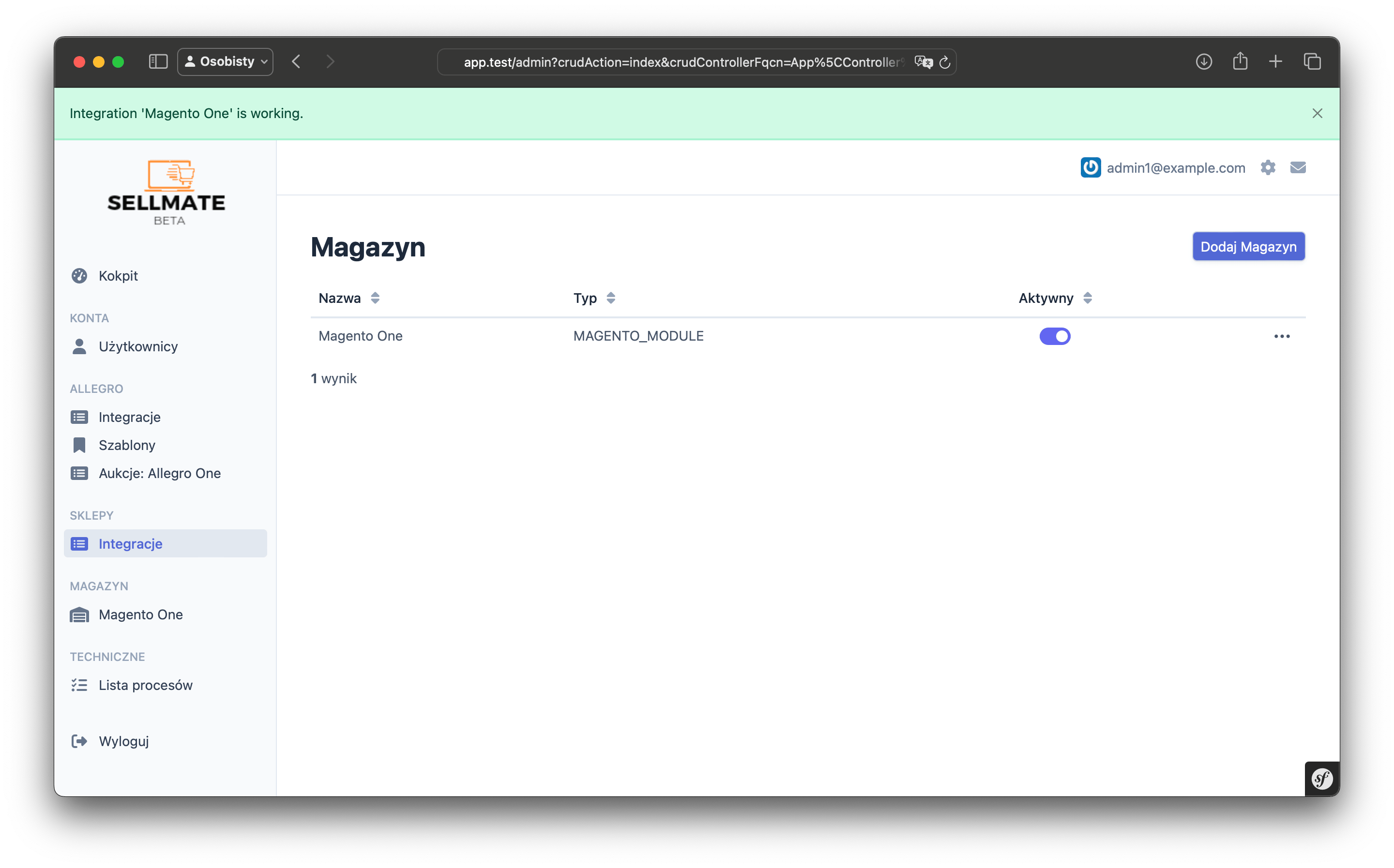Expand Typ column sort options
This screenshot has width=1394, height=868.
click(x=611, y=297)
